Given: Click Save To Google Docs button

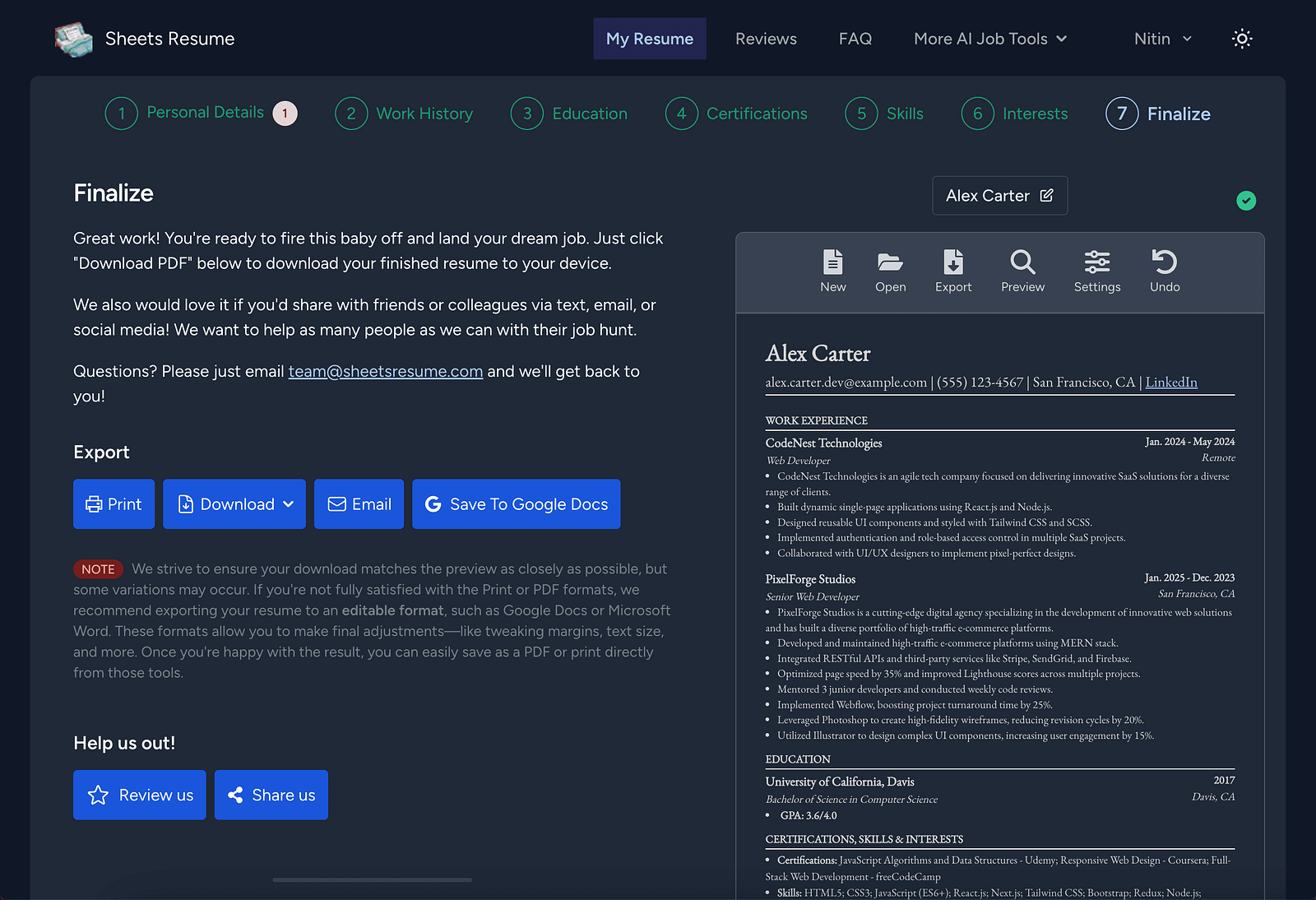Looking at the screenshot, I should click(517, 504).
